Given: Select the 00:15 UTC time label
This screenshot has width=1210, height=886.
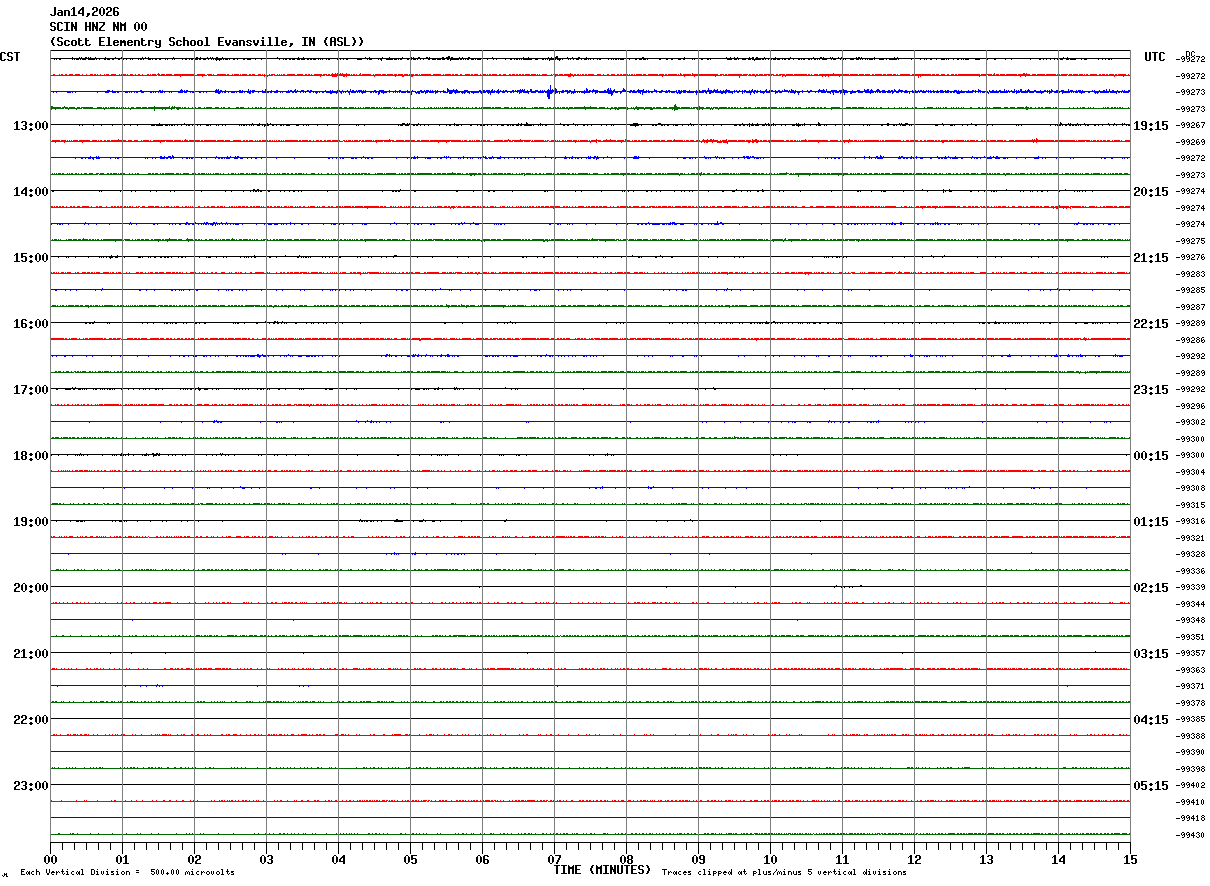Looking at the screenshot, I should point(1150,456).
